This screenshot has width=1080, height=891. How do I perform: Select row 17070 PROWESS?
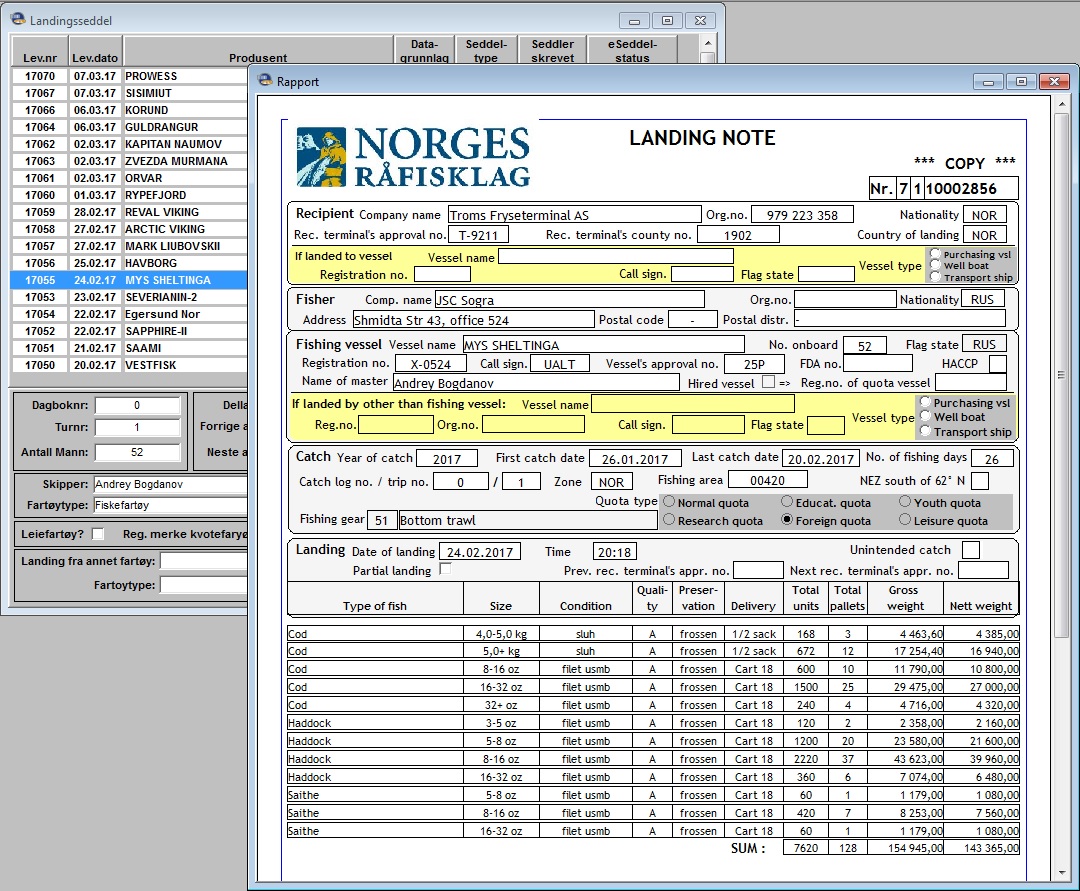129,76
